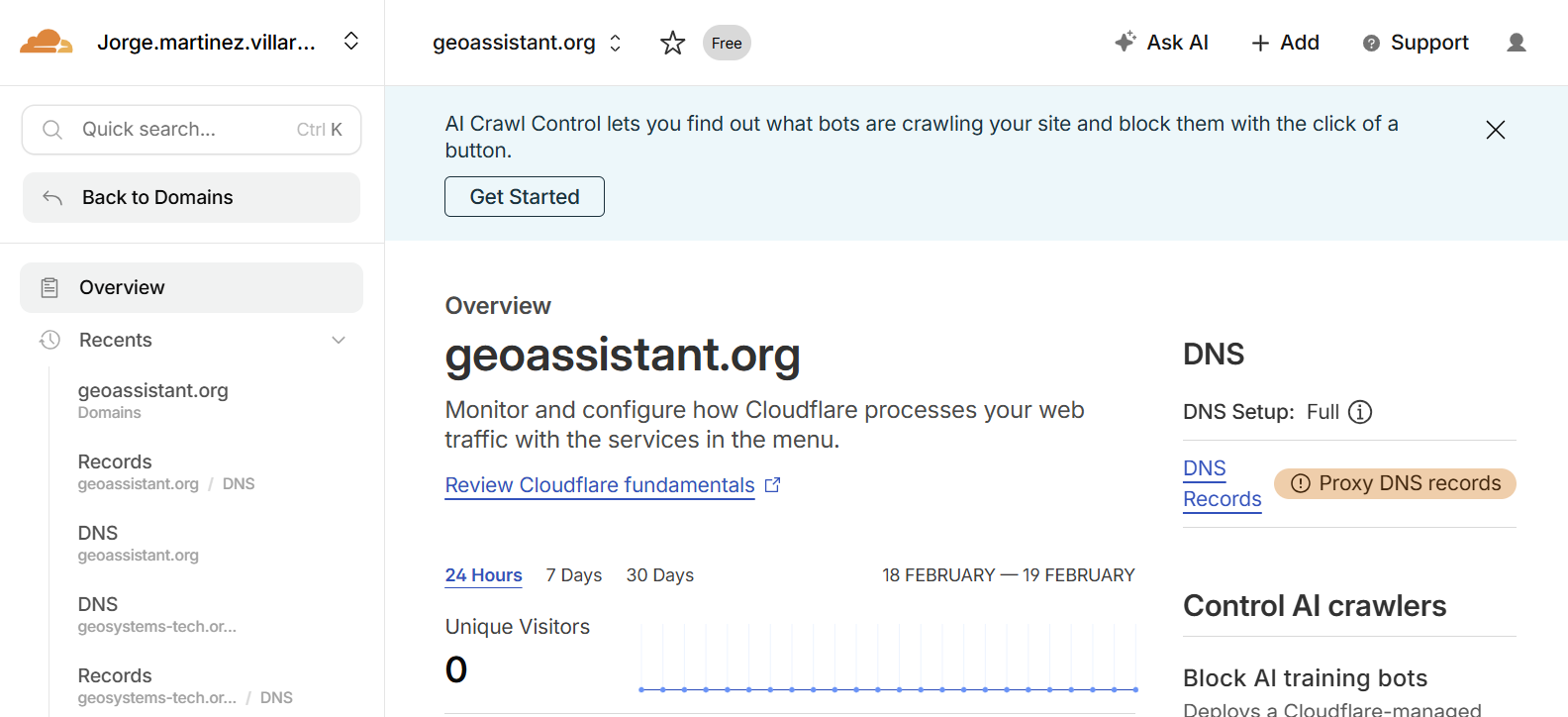Star the geoassistant.org domain
Viewport: 1568px width, 717px height.
673,43
